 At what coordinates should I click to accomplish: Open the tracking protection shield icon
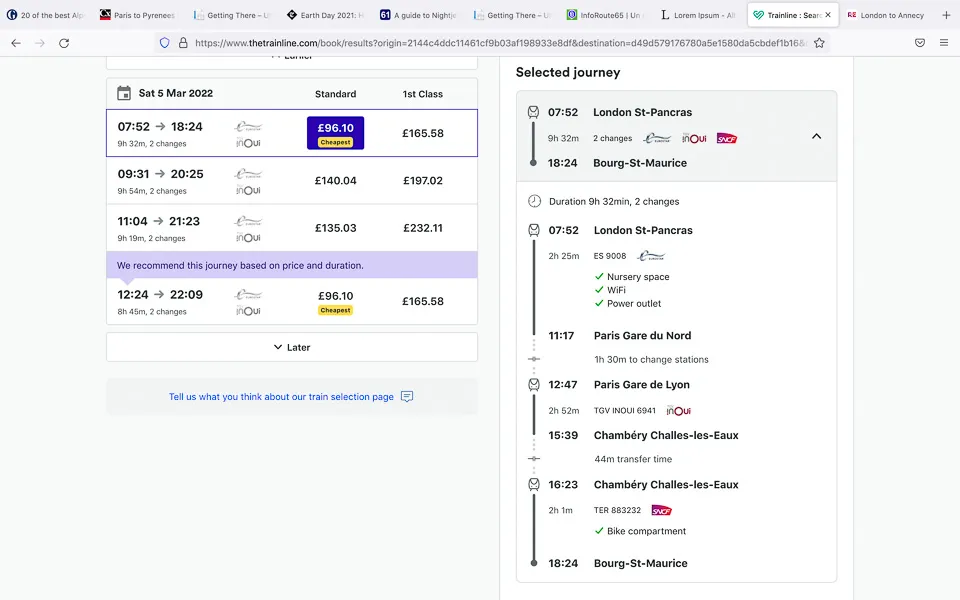tap(164, 43)
